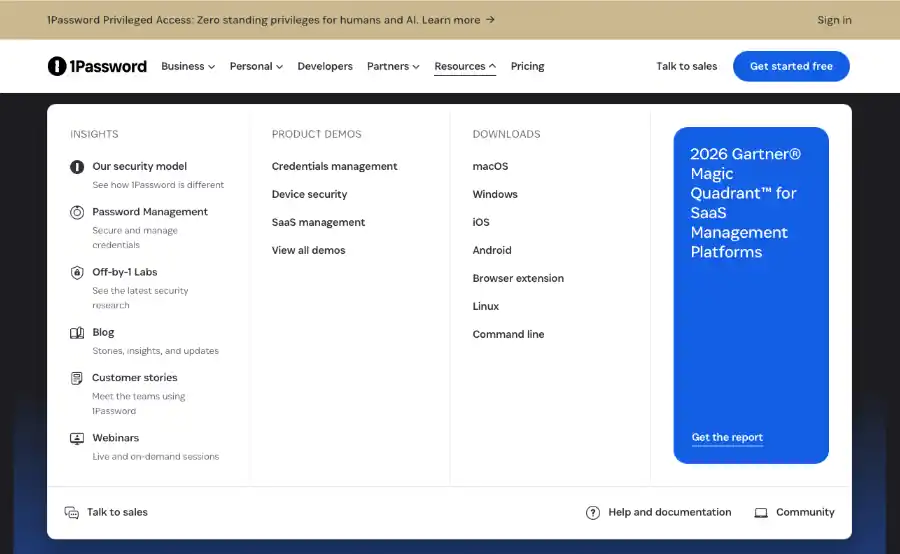Select Device security demo
Screen dimensions: 900x554
click(x=309, y=195)
